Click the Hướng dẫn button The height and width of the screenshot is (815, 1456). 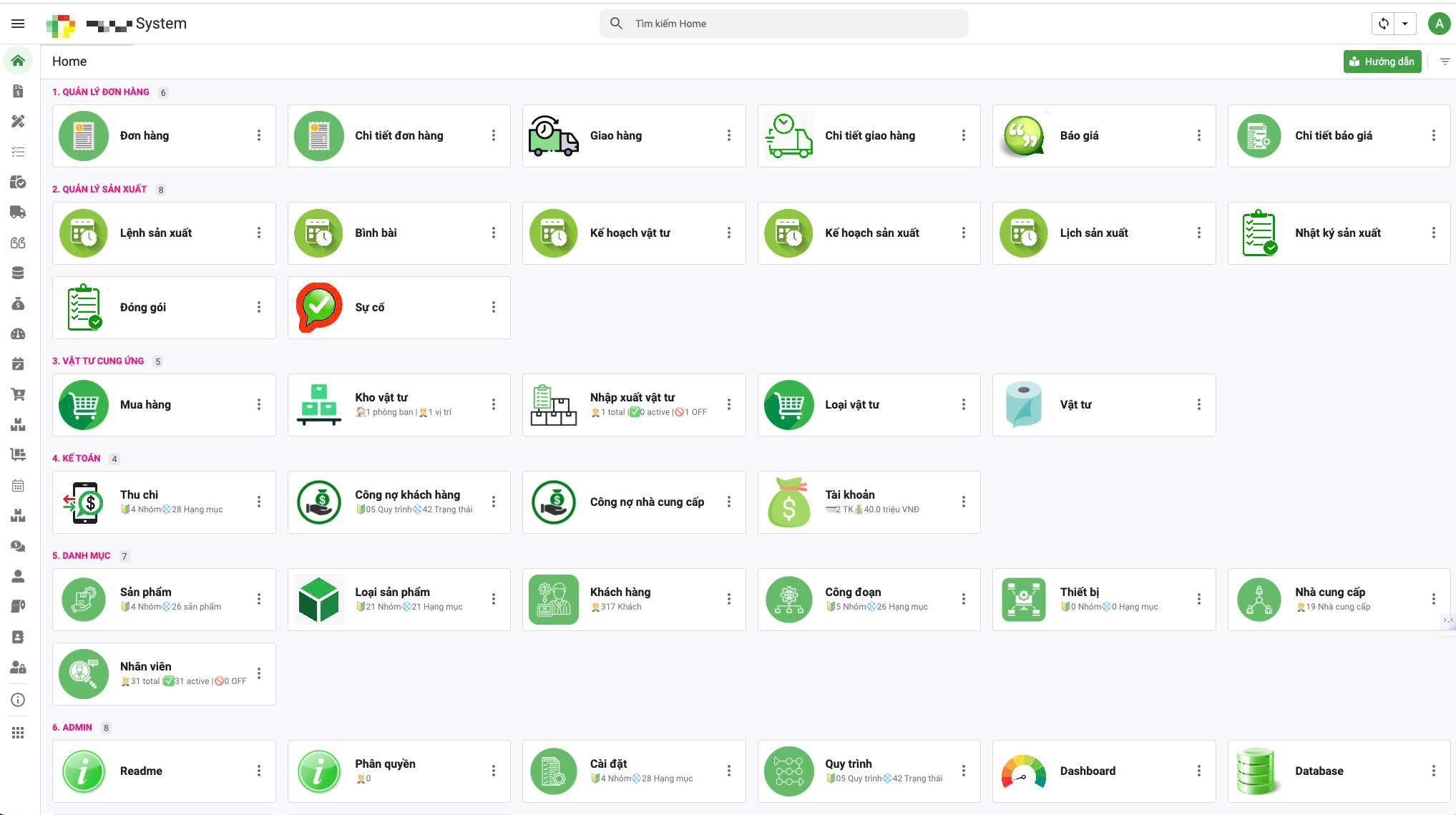point(1382,62)
